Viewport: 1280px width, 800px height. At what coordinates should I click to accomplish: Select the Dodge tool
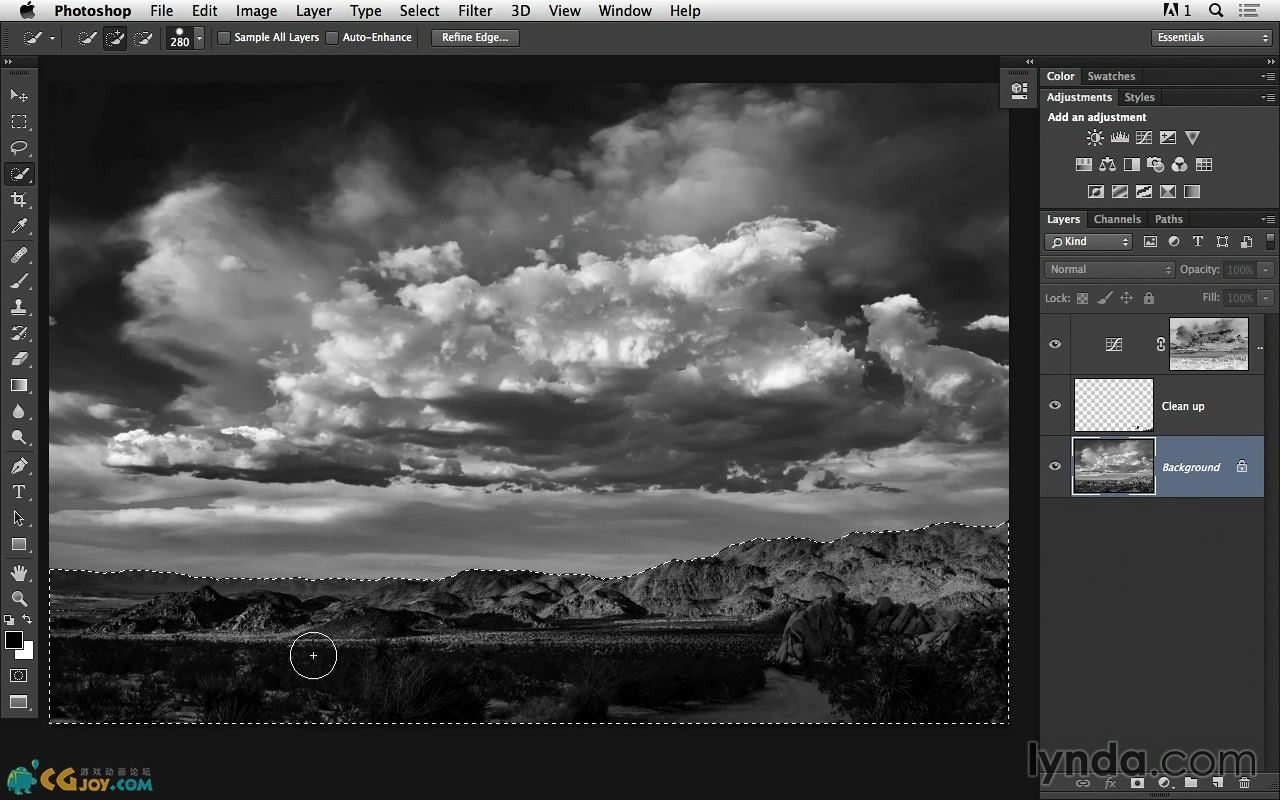[x=19, y=437]
